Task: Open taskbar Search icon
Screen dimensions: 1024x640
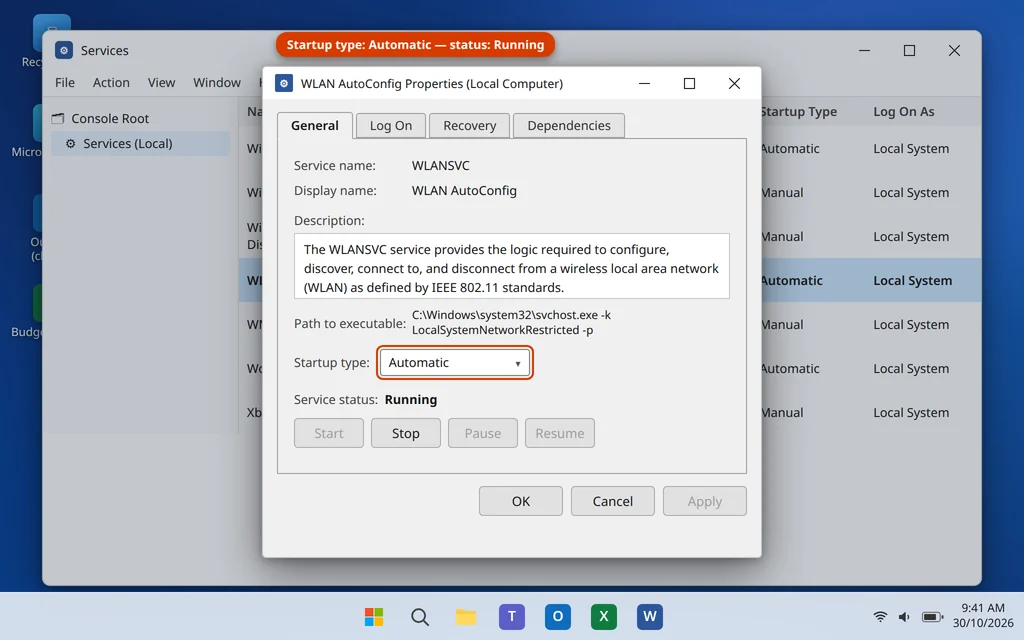Action: (x=420, y=616)
